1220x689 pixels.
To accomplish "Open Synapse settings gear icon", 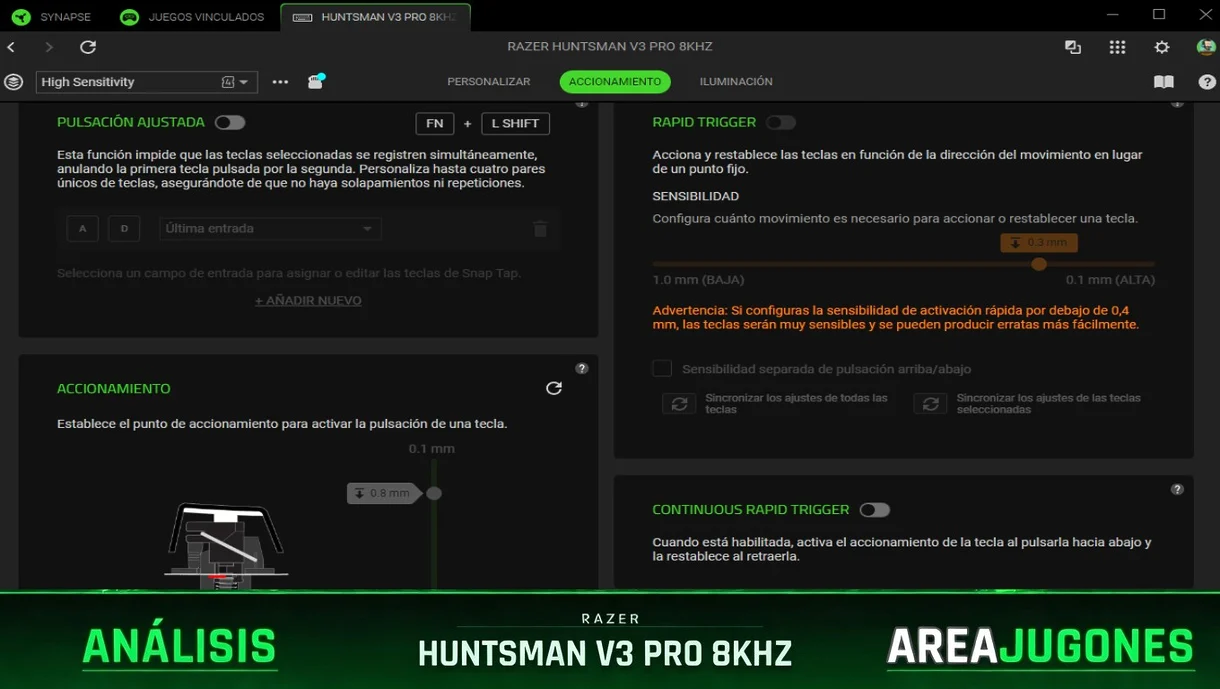I will pos(1161,47).
